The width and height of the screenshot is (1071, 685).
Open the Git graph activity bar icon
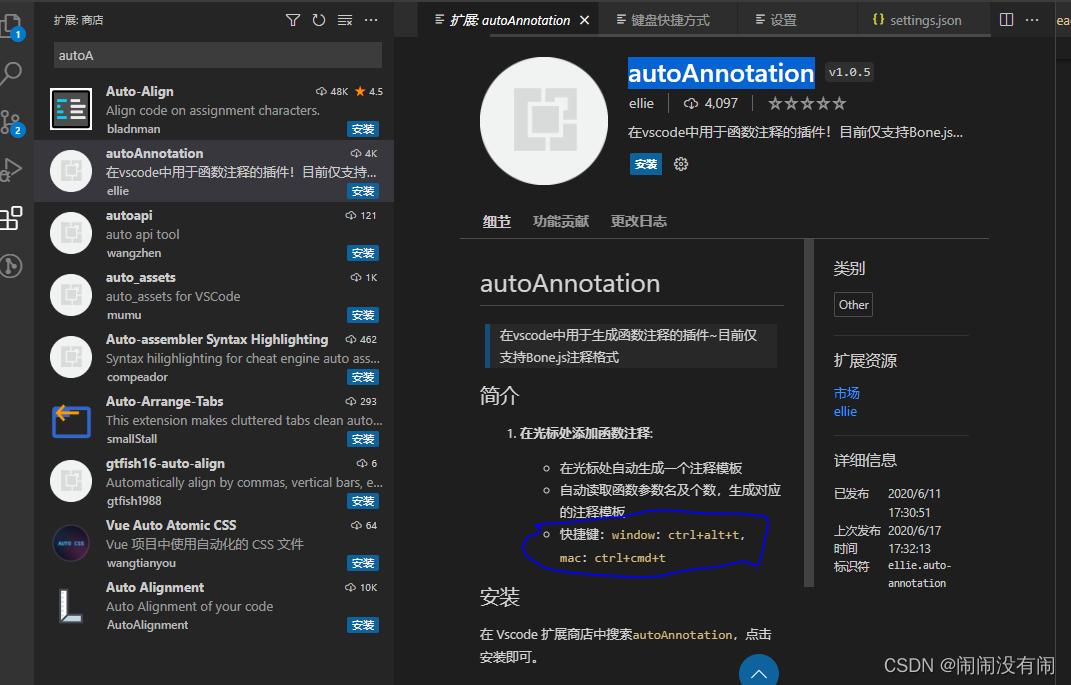click(x=11, y=266)
